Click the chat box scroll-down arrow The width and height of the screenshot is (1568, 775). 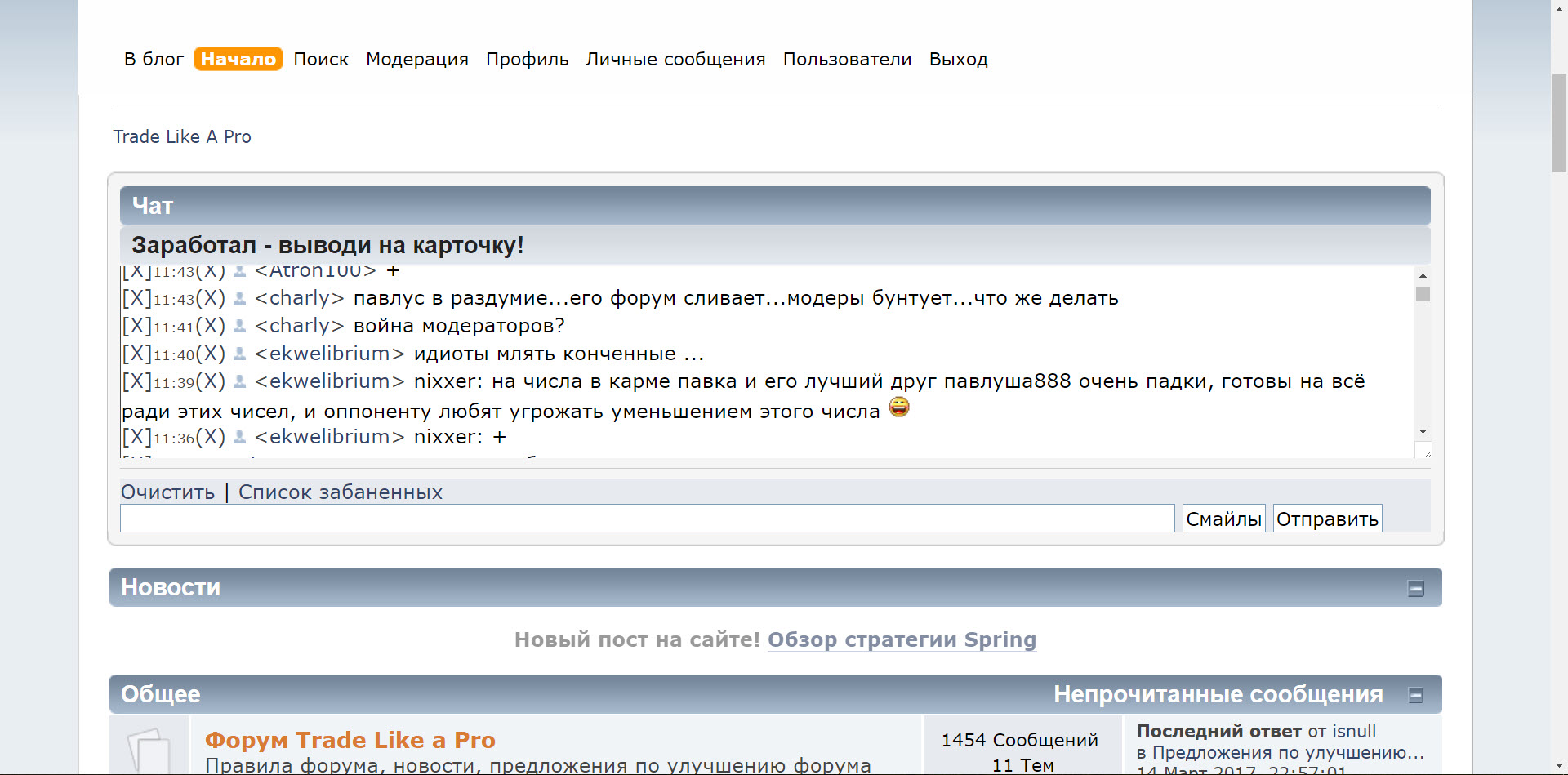pos(1423,431)
